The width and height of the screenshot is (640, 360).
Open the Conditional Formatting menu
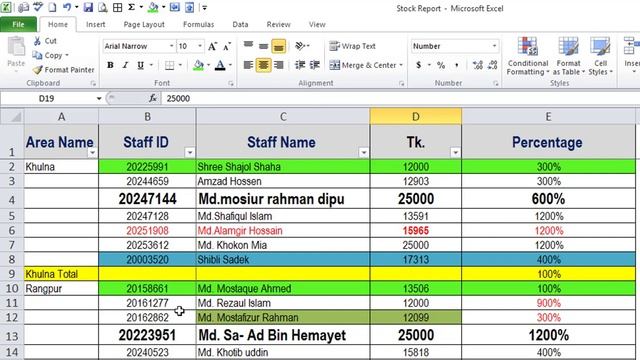click(x=528, y=56)
